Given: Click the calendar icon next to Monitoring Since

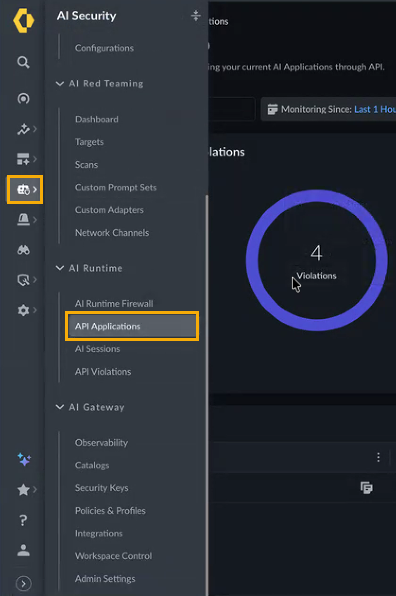Looking at the screenshot, I should tap(272, 109).
